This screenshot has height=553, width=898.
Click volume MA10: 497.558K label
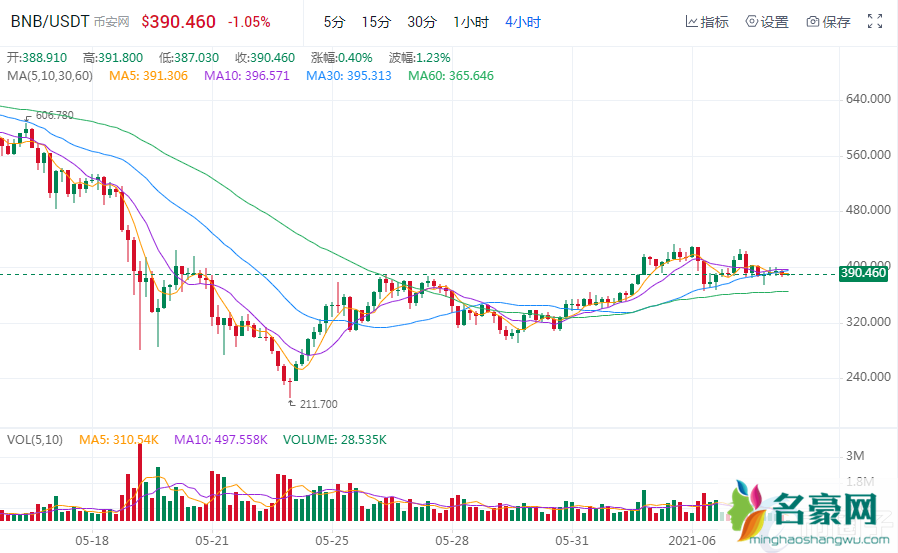(x=221, y=440)
